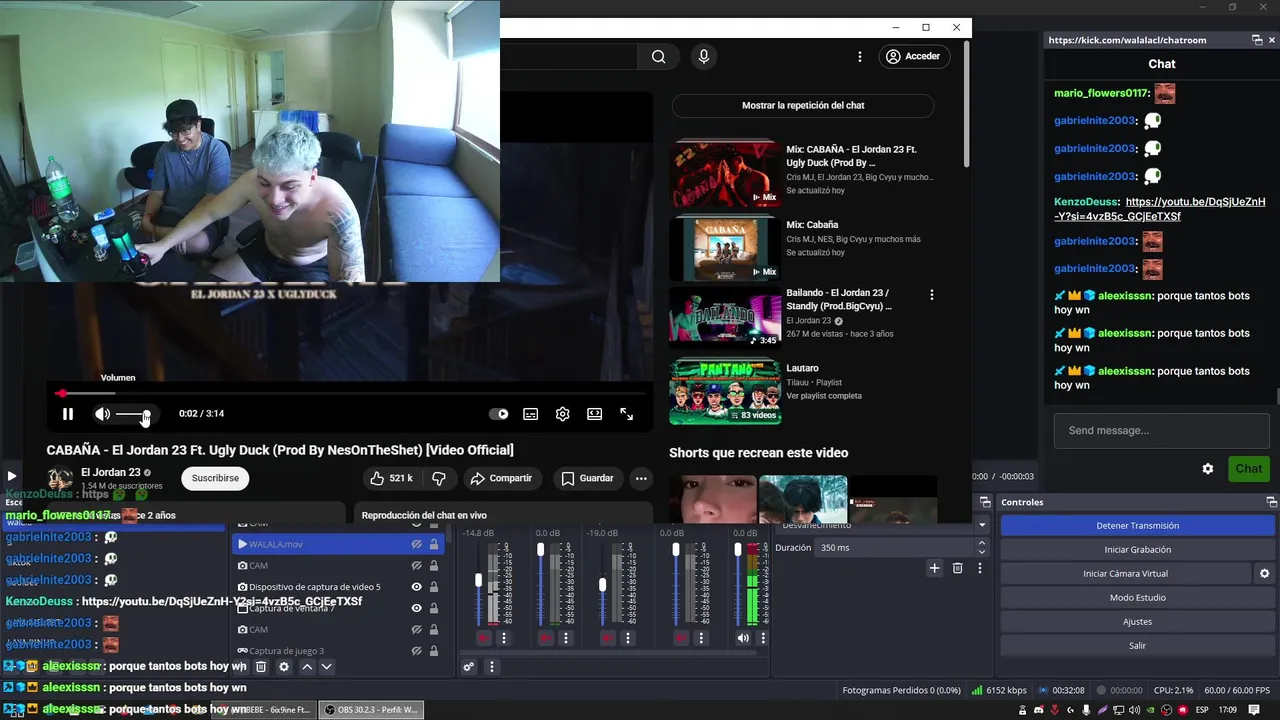The image size is (1280, 720).
Task: Unmute the -19.0 dB mixer channel
Action: [x=607, y=638]
